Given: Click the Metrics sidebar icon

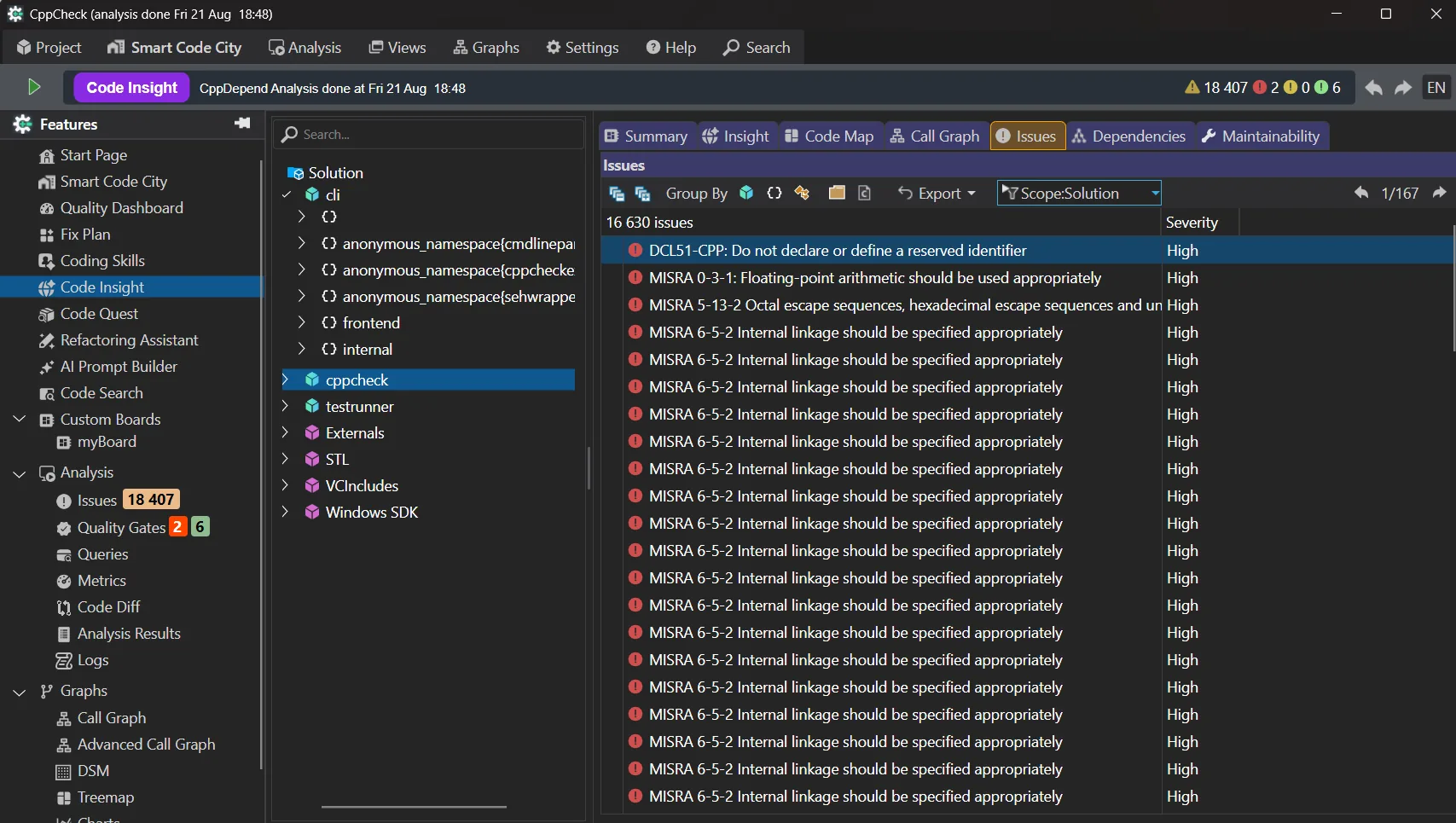Looking at the screenshot, I should click(64, 581).
